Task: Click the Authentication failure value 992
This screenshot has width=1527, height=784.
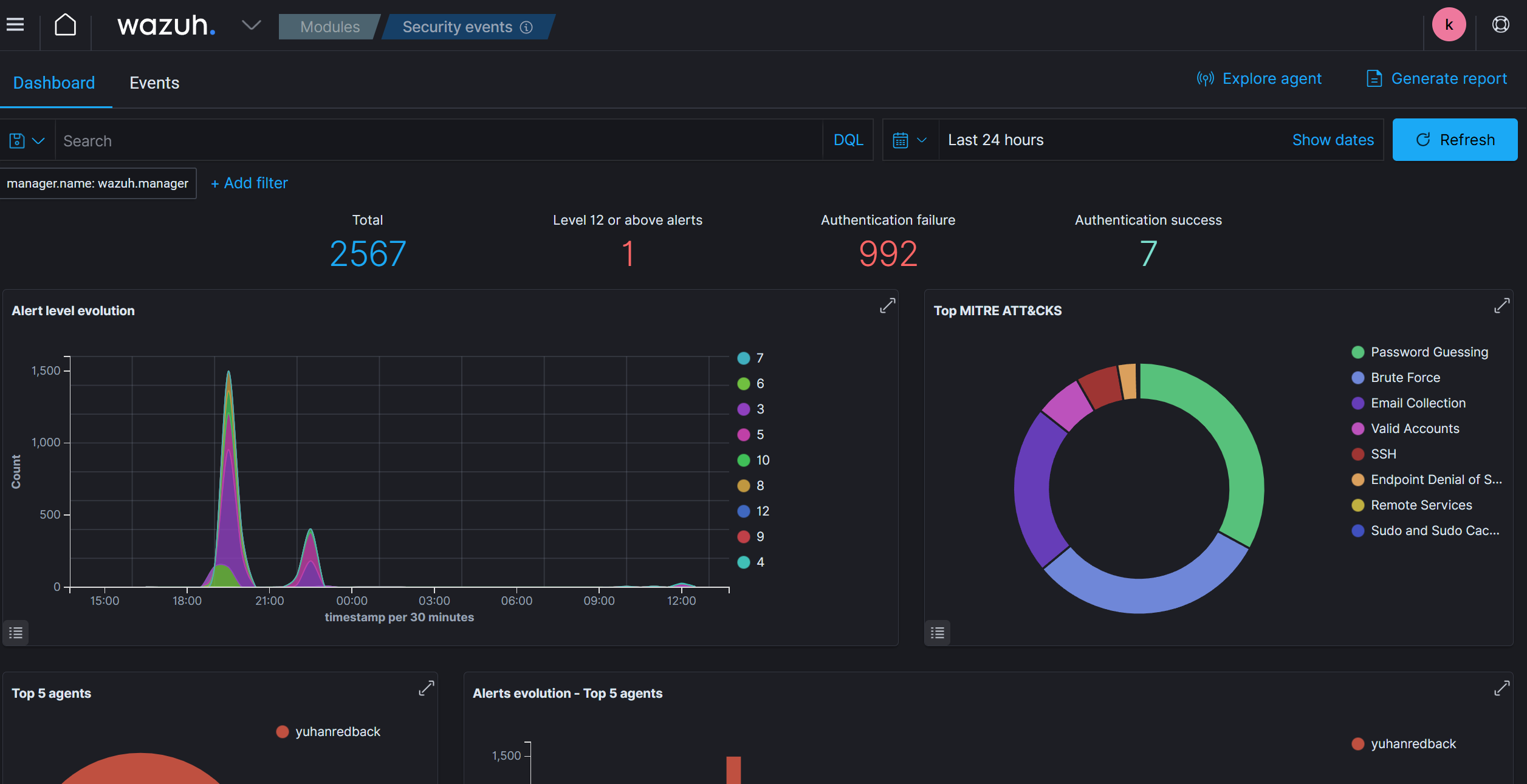Action: click(x=888, y=254)
